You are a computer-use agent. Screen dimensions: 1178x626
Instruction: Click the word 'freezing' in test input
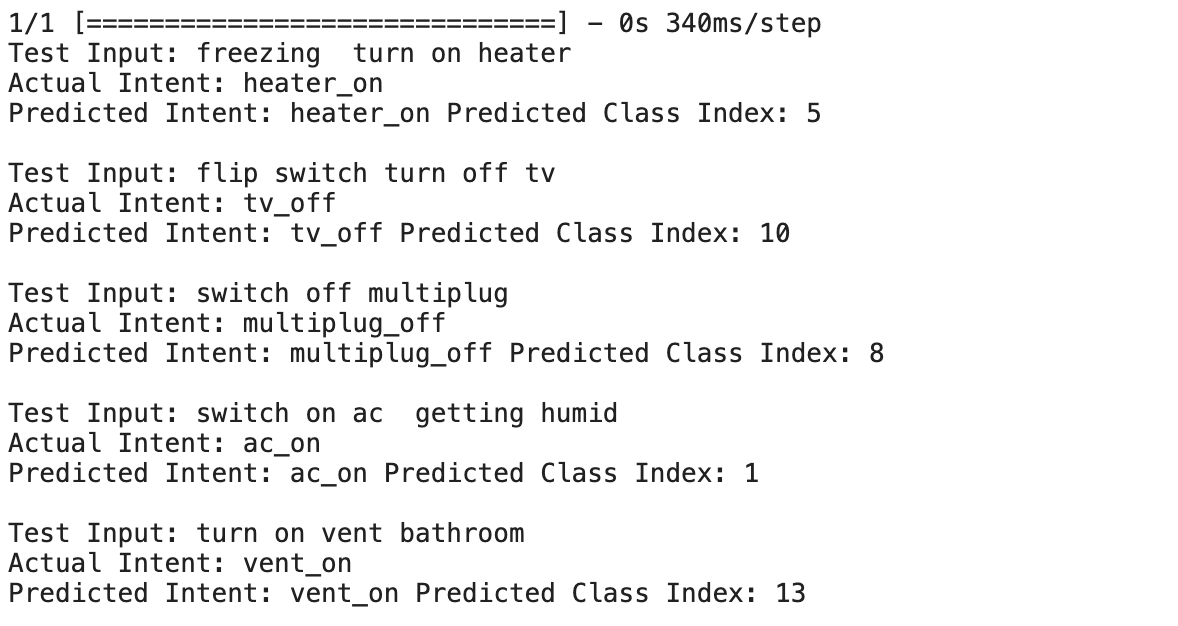pyautogui.click(x=259, y=53)
